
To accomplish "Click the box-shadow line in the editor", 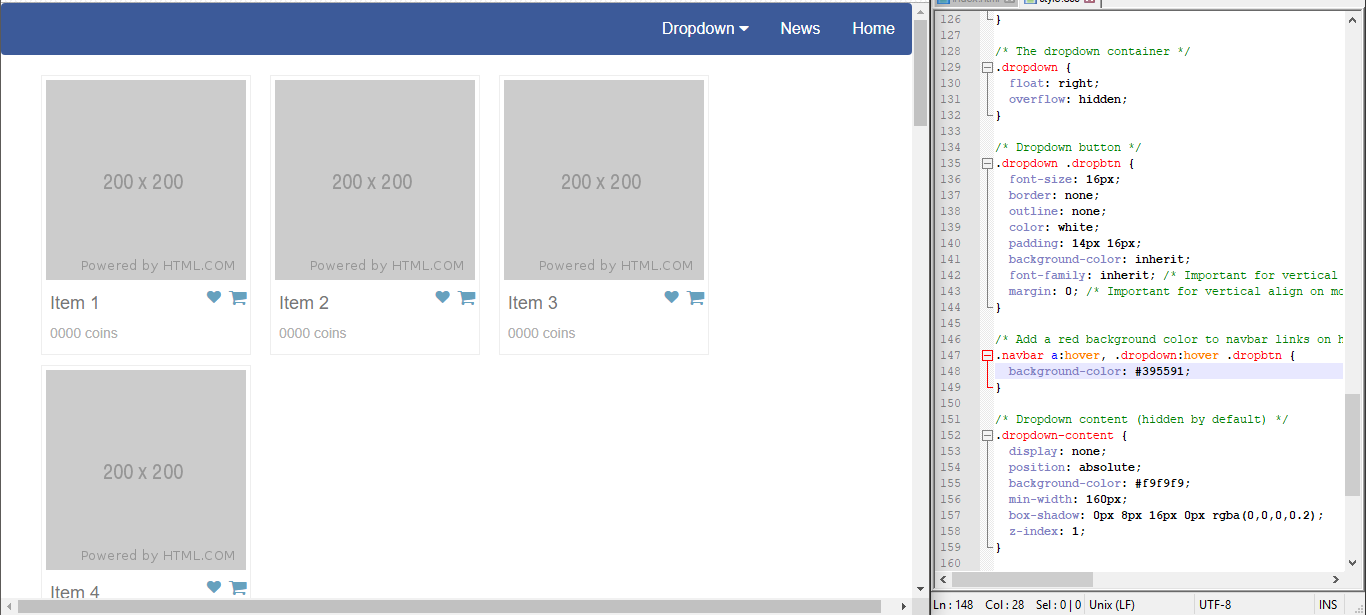I will point(1166,515).
